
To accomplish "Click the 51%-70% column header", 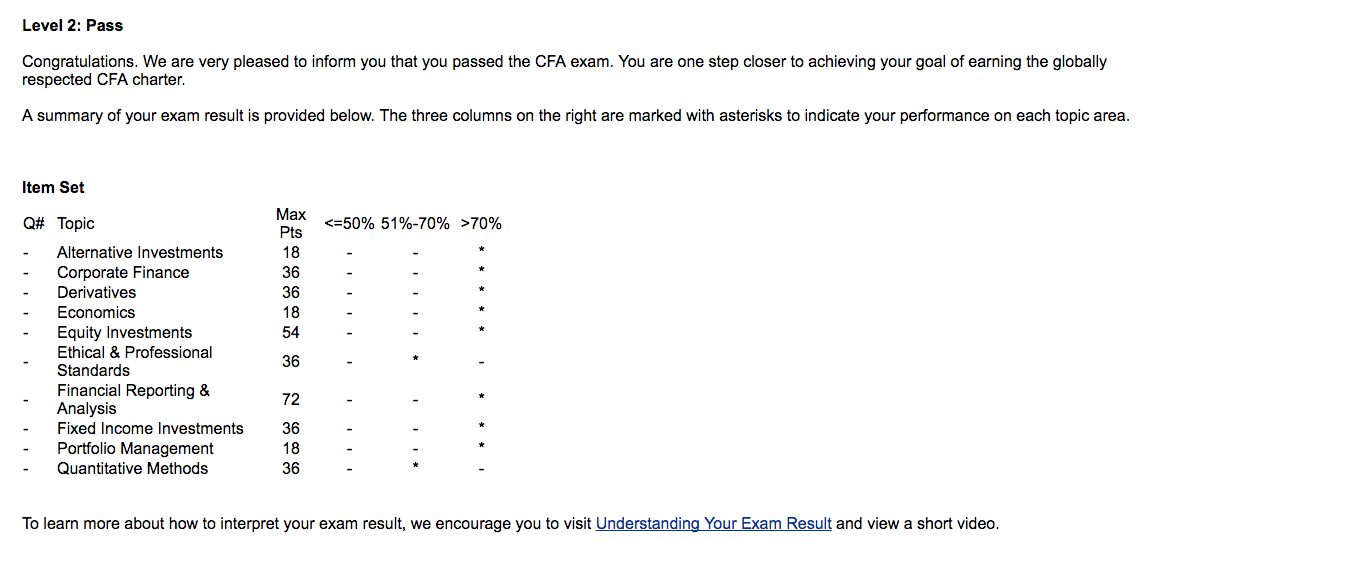I will 415,224.
